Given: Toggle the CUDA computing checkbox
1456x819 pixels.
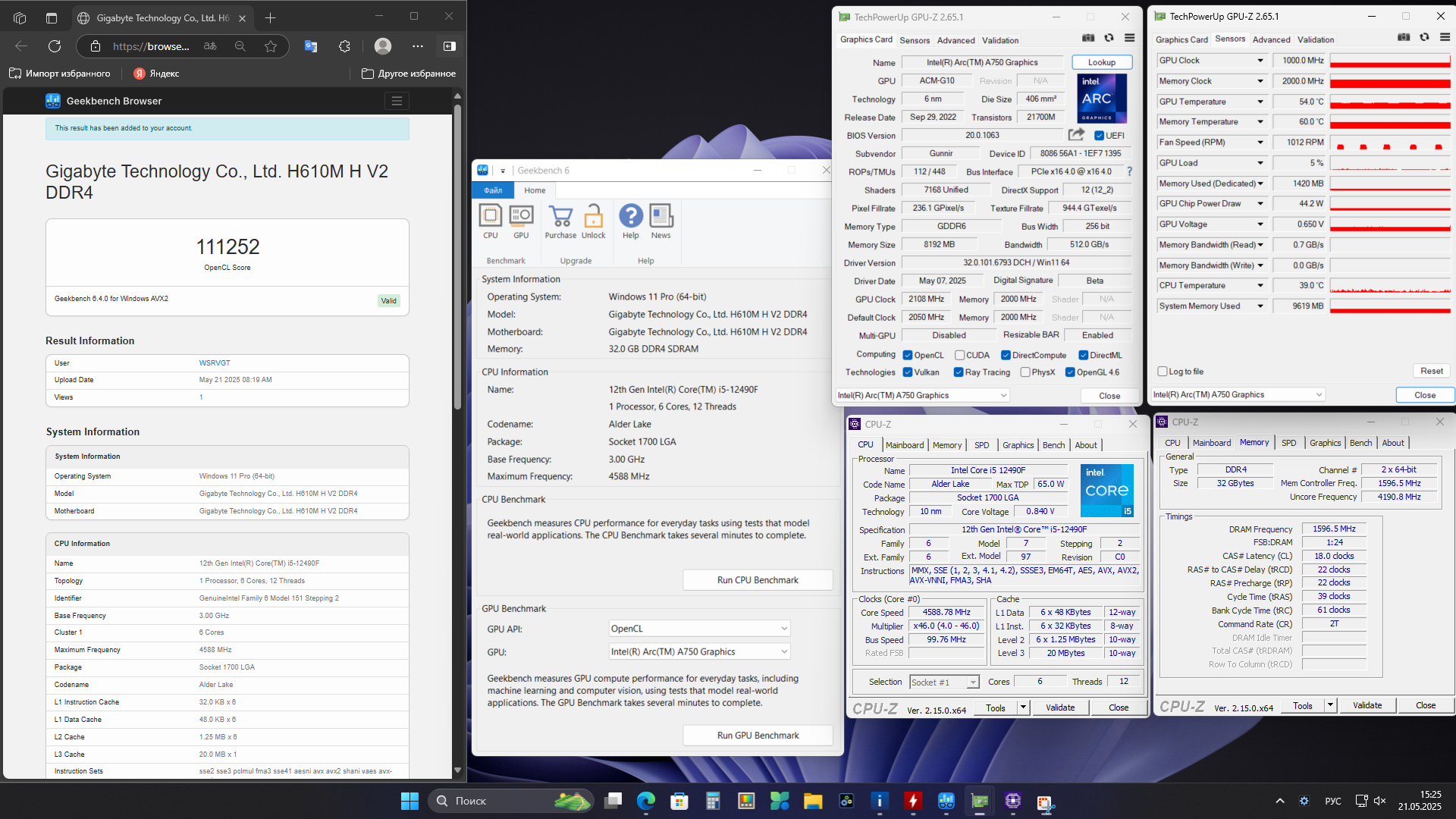Looking at the screenshot, I should coord(959,355).
